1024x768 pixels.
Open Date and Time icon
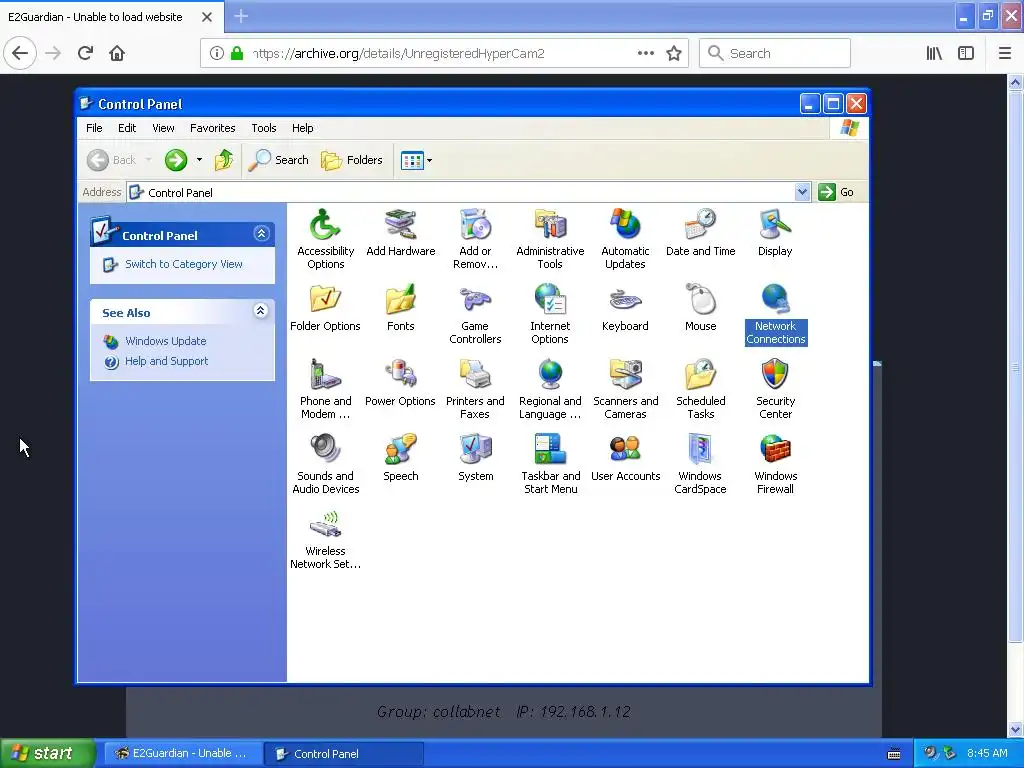click(700, 232)
